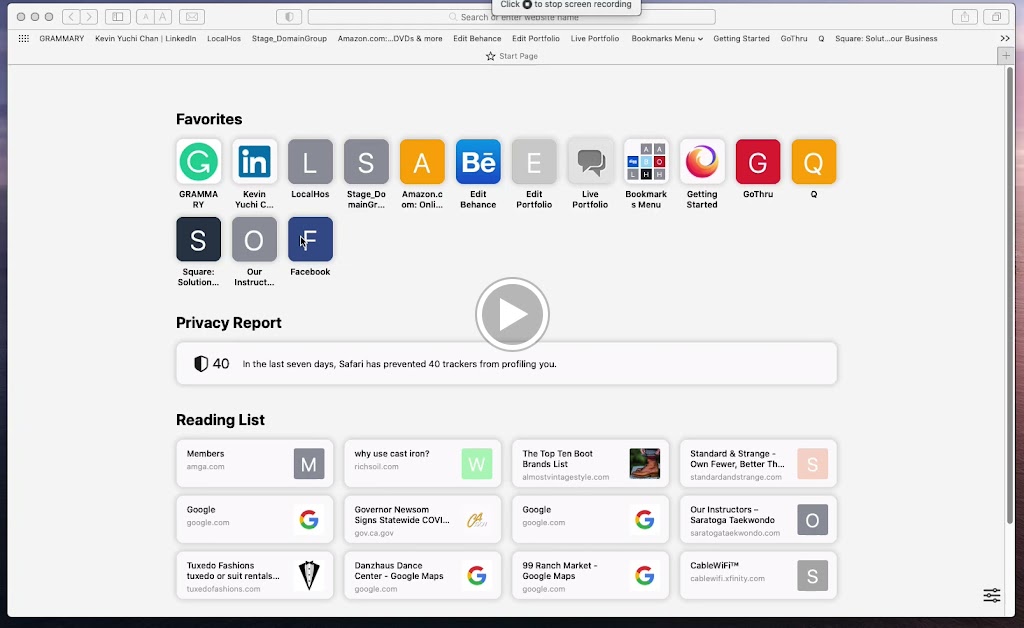The image size is (1024, 628).
Task: Click the Search or enter website name field
Action: click(511, 16)
